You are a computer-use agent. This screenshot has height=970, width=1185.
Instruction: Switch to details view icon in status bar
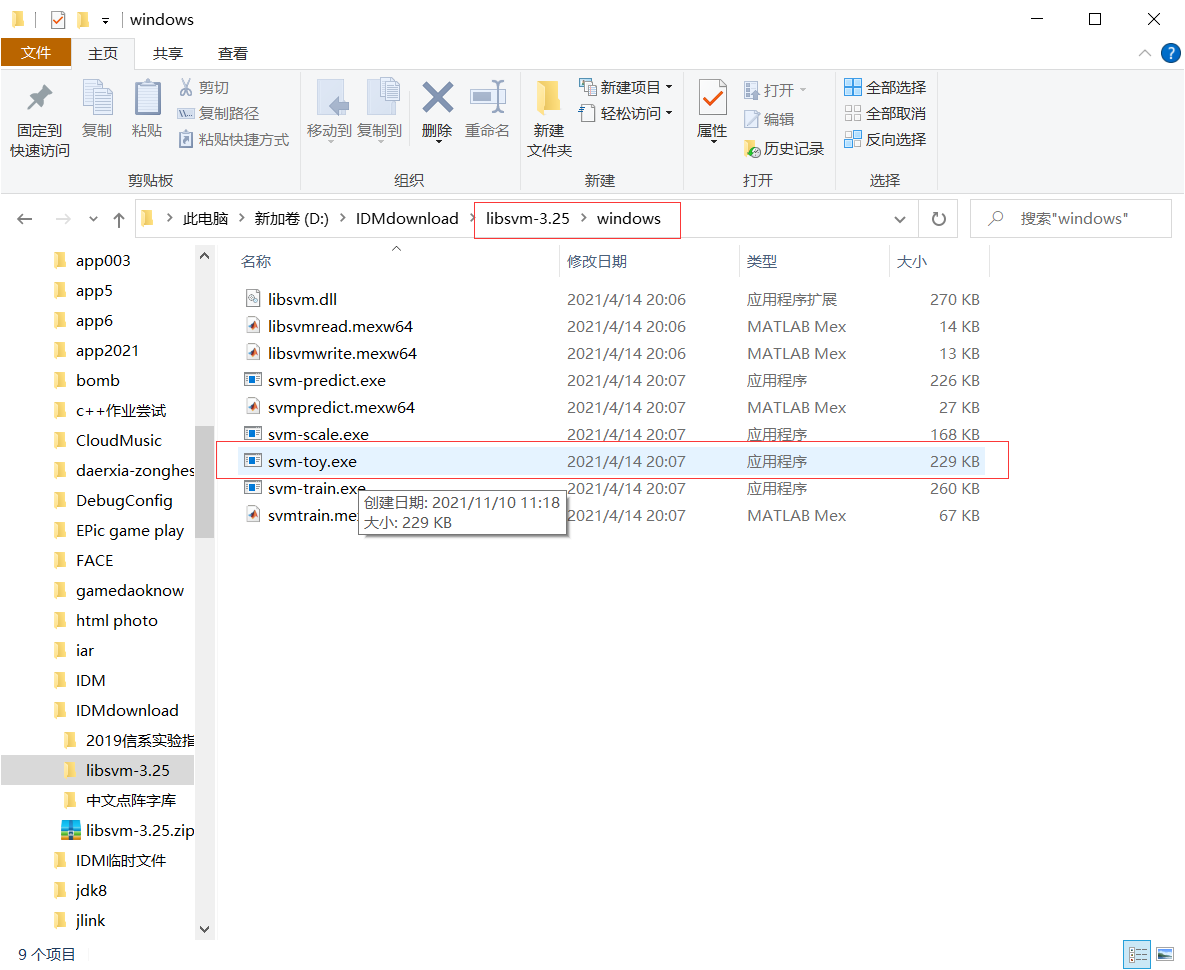pyautogui.click(x=1137, y=954)
